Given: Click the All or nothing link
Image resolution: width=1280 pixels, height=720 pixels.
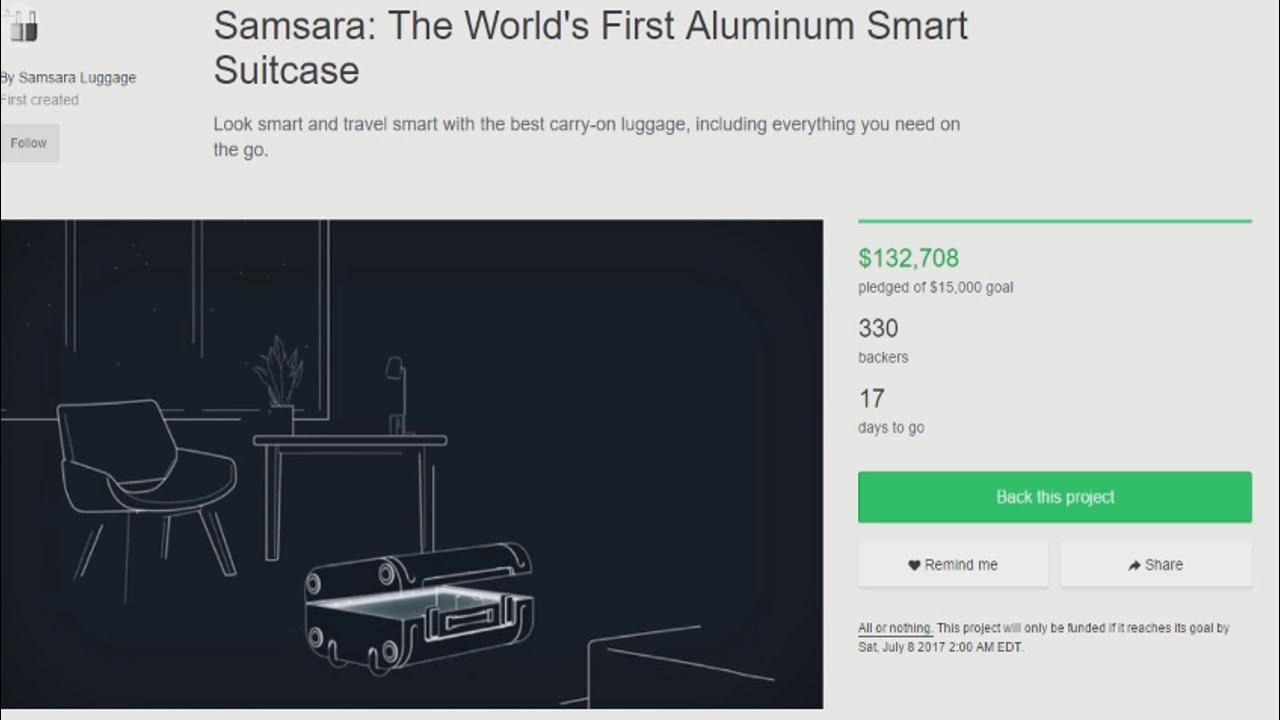Looking at the screenshot, I should 894,628.
